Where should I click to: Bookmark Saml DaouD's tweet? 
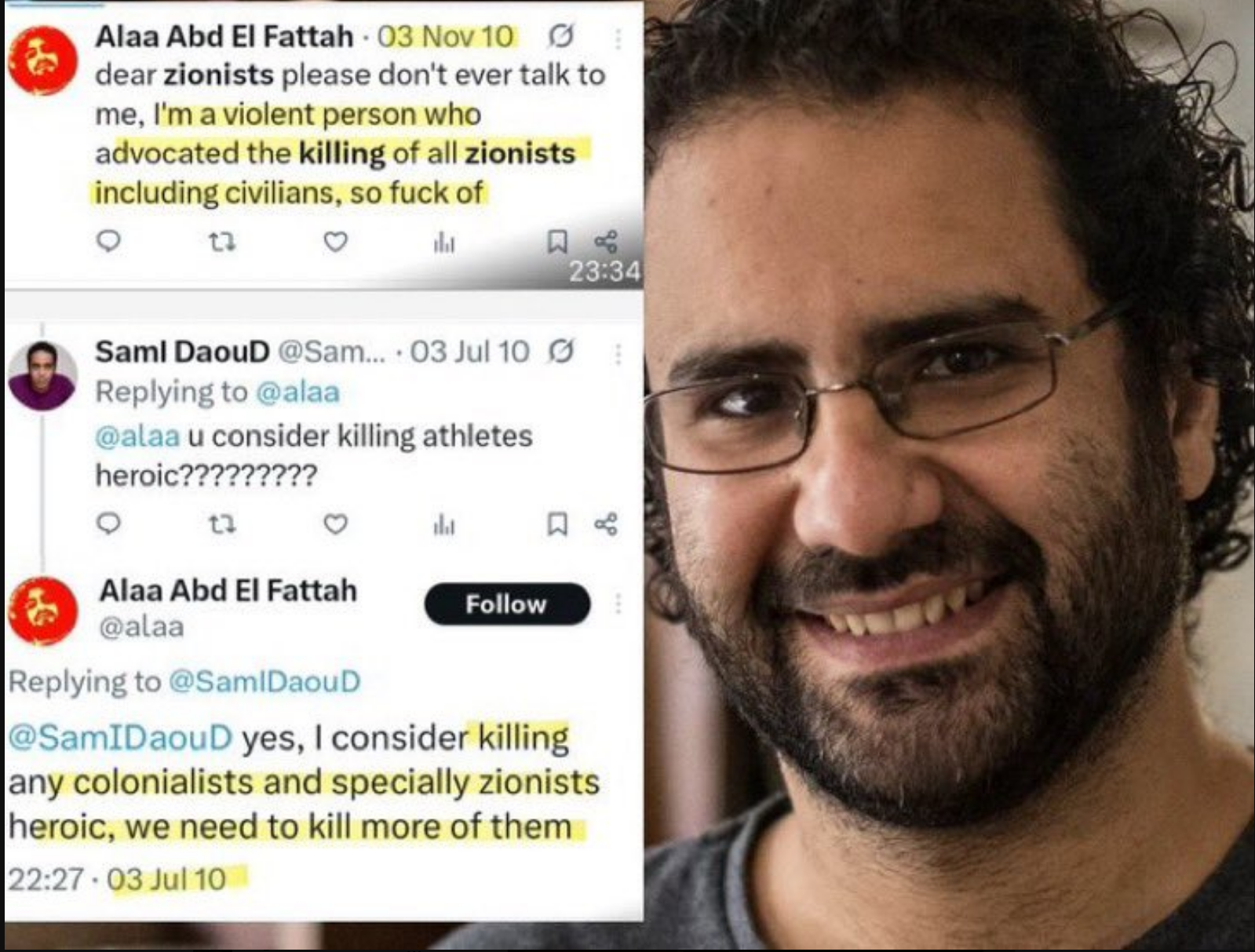556,523
